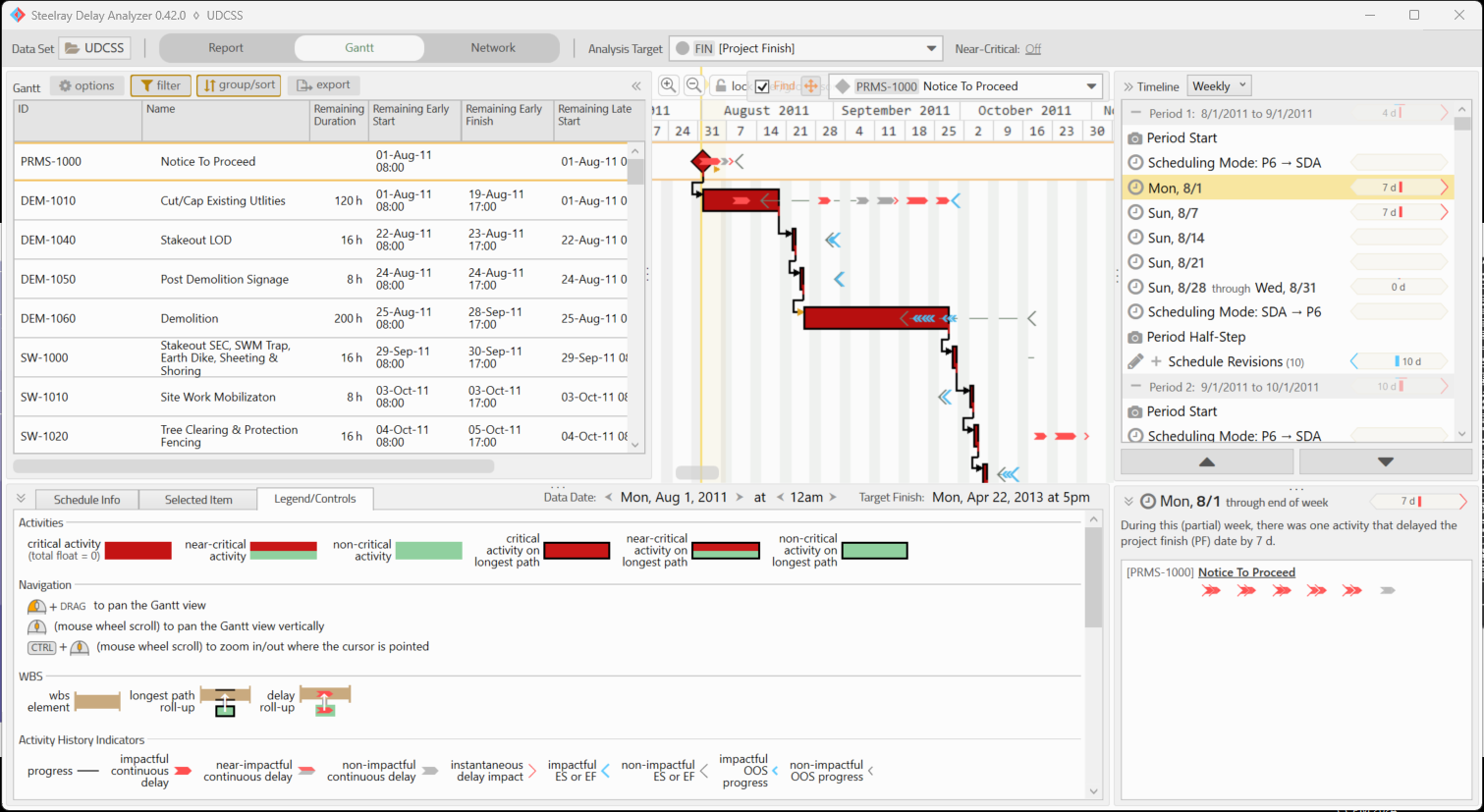The image size is (1484, 812).
Task: Toggle Near-Critical Off setting
Action: coord(1033,48)
